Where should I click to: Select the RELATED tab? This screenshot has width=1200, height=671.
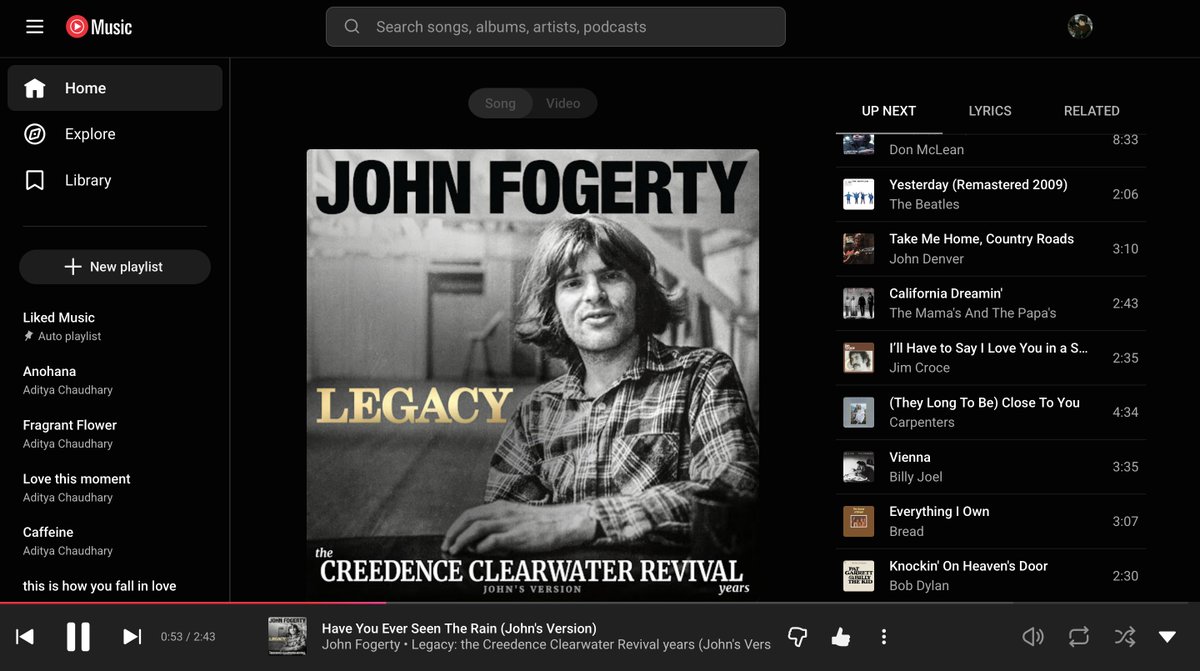pos(1091,111)
